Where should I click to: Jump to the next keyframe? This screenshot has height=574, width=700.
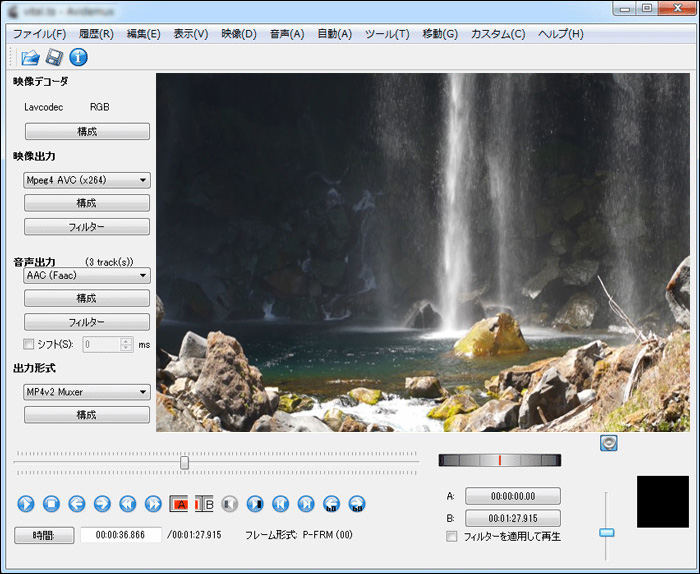[153, 504]
